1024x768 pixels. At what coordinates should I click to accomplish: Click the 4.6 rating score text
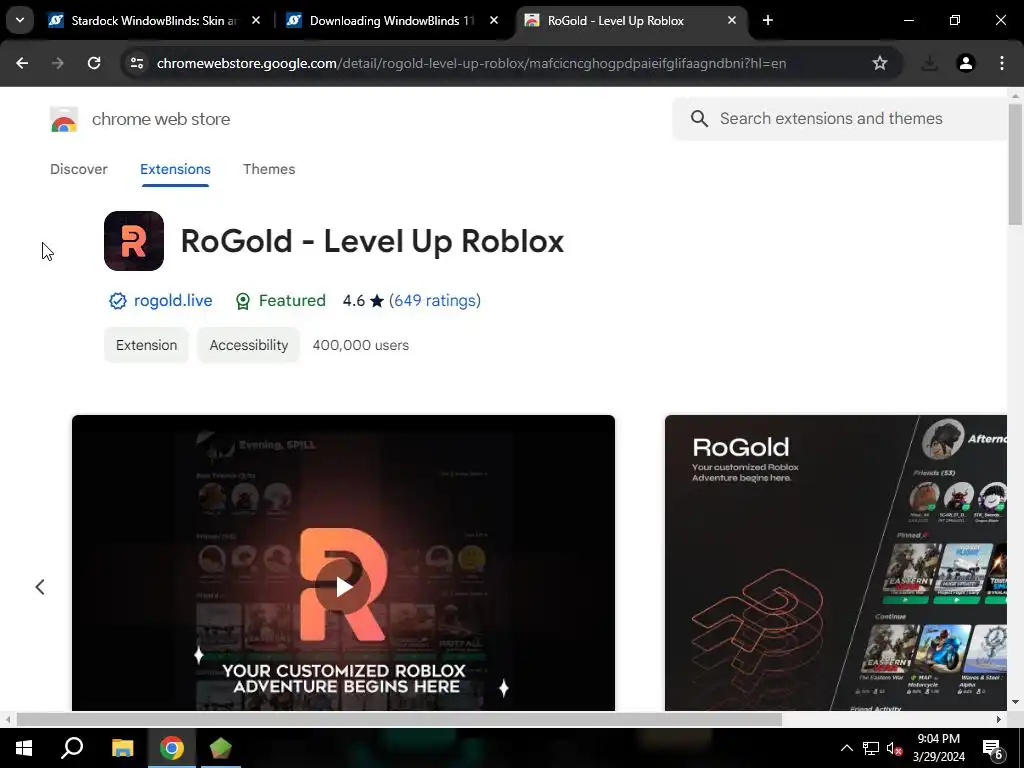click(354, 300)
